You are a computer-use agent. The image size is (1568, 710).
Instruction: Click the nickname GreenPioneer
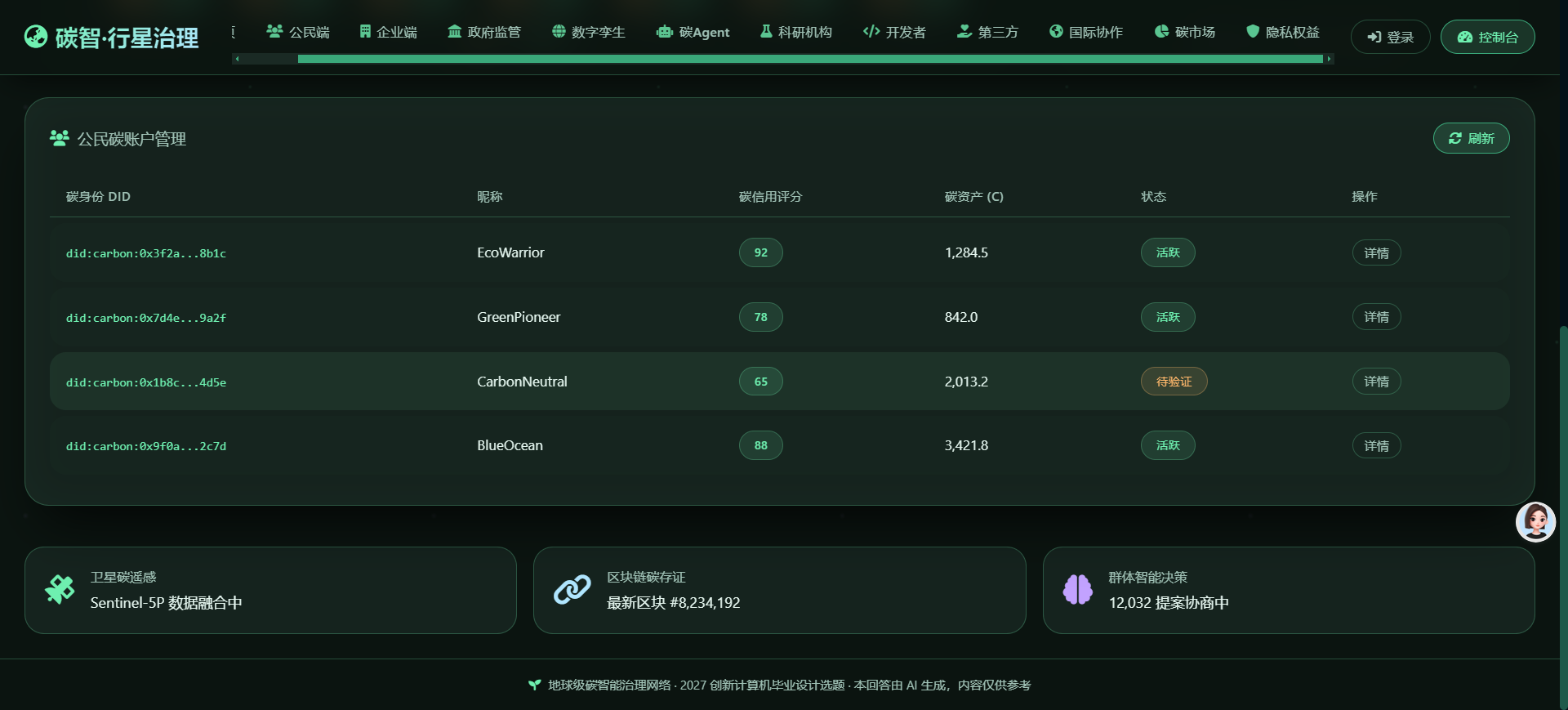[x=519, y=317]
